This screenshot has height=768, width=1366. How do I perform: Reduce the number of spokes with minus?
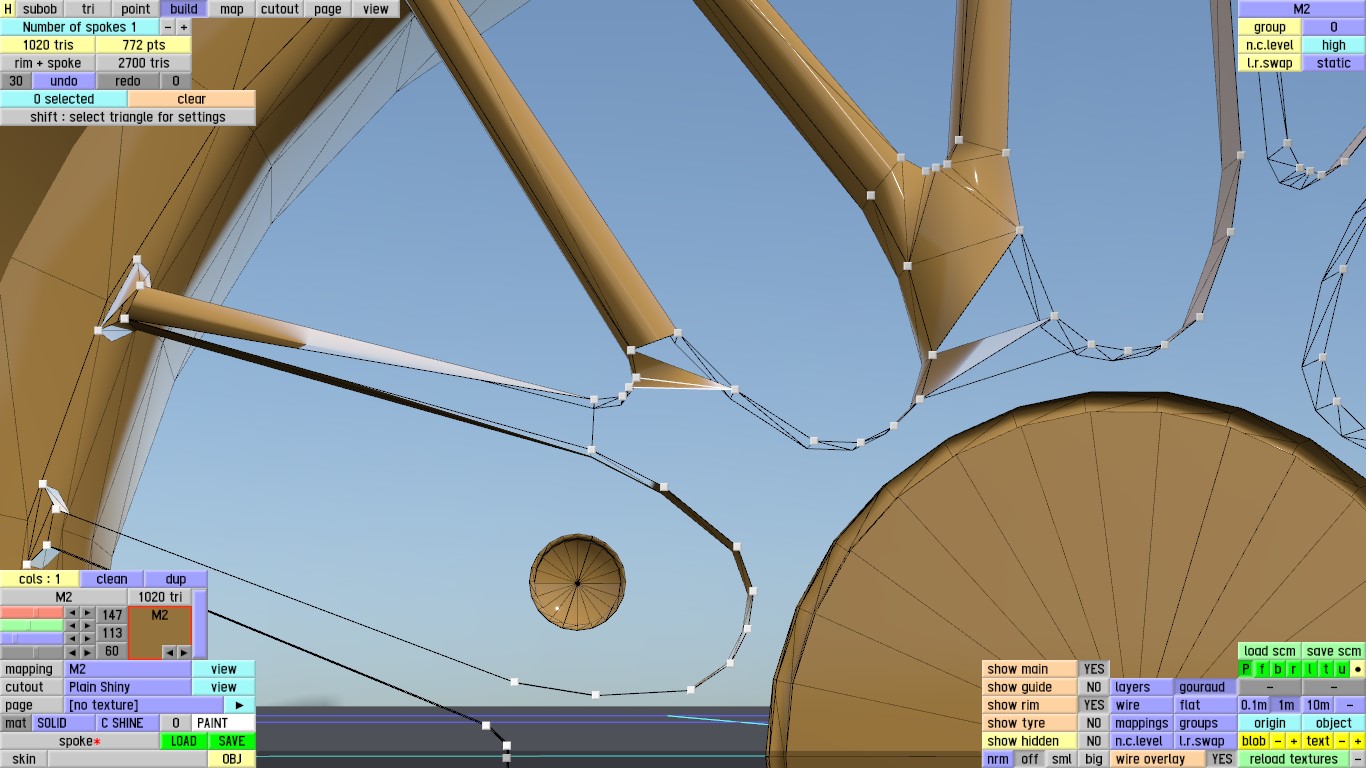[167, 27]
